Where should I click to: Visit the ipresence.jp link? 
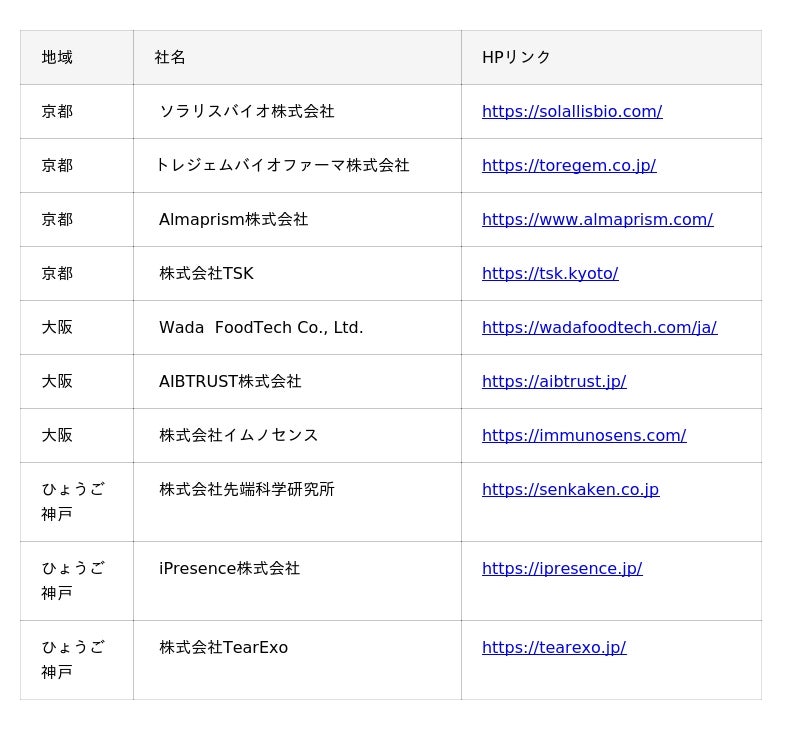point(561,568)
